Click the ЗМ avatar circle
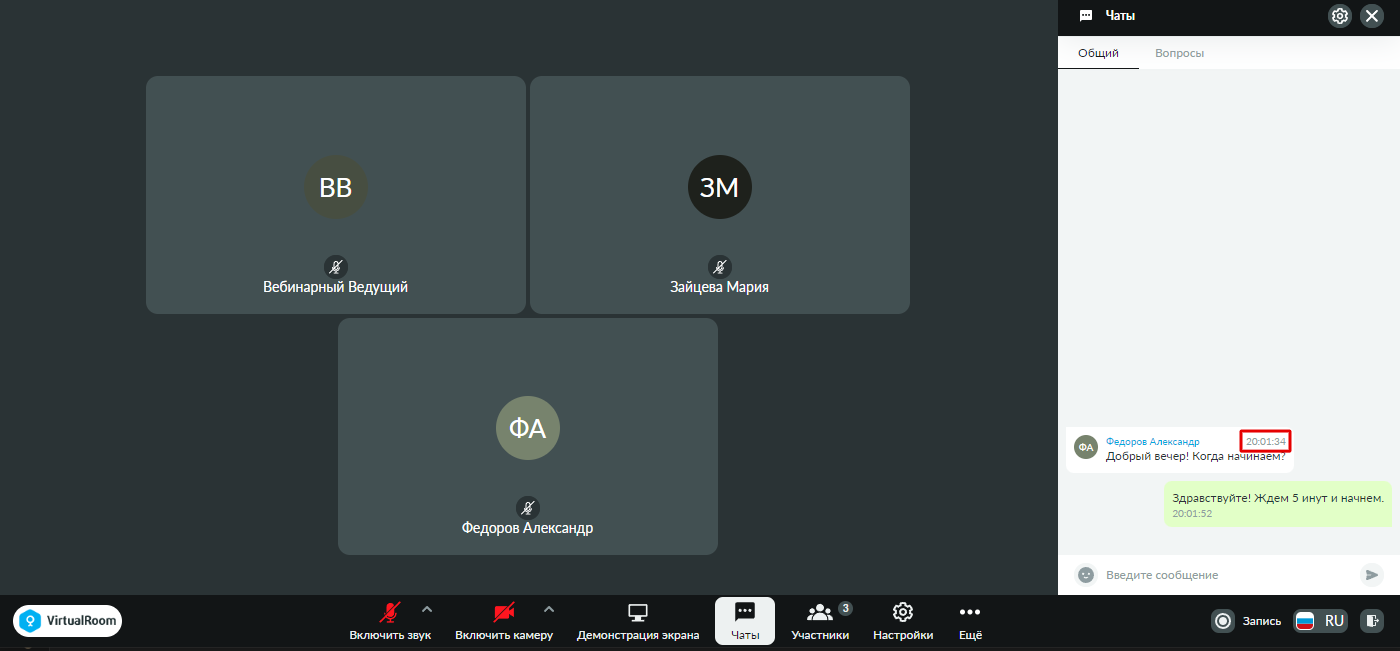Screen dimensions: 1400x651 pos(720,187)
